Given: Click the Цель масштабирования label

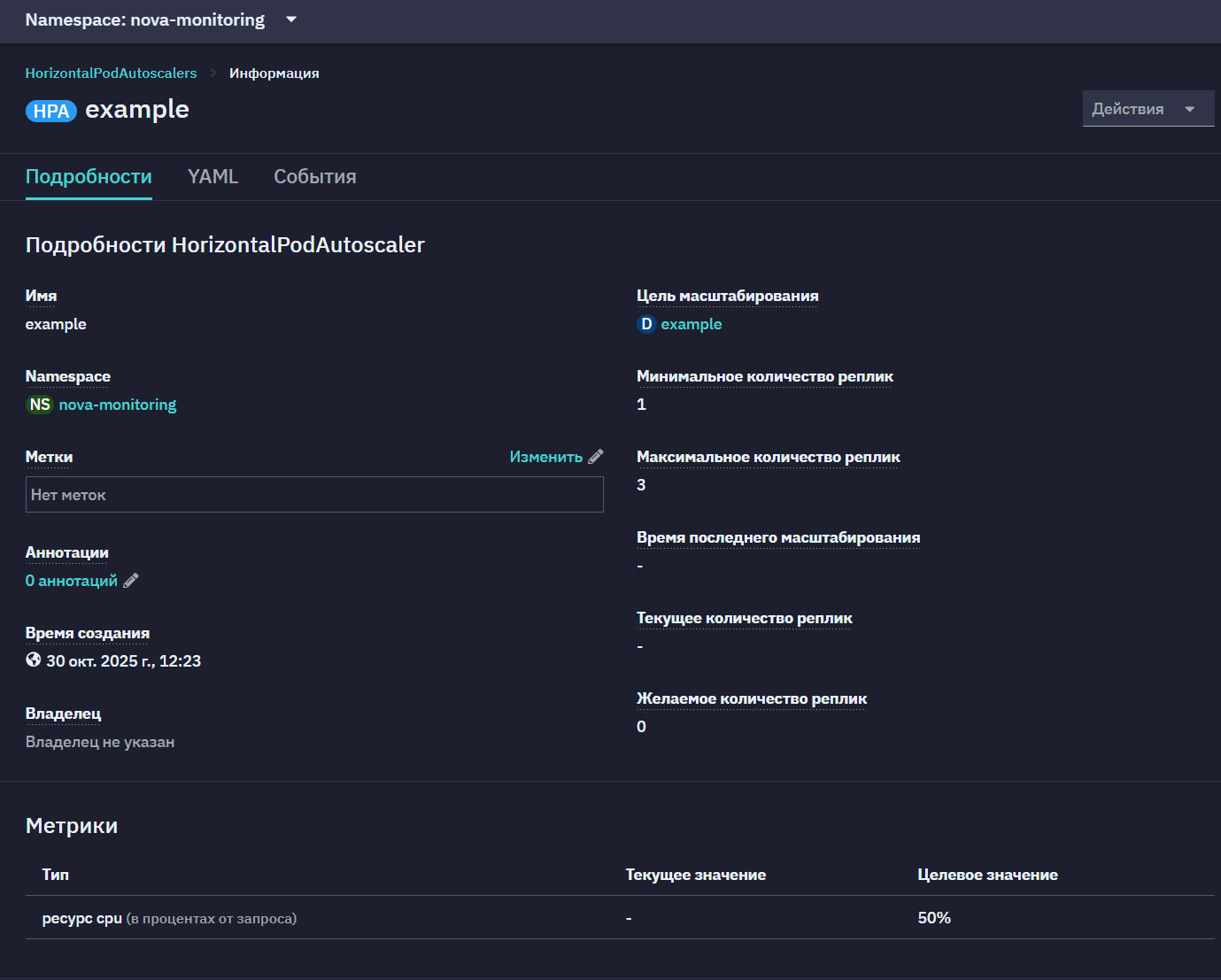Looking at the screenshot, I should pos(728,296).
